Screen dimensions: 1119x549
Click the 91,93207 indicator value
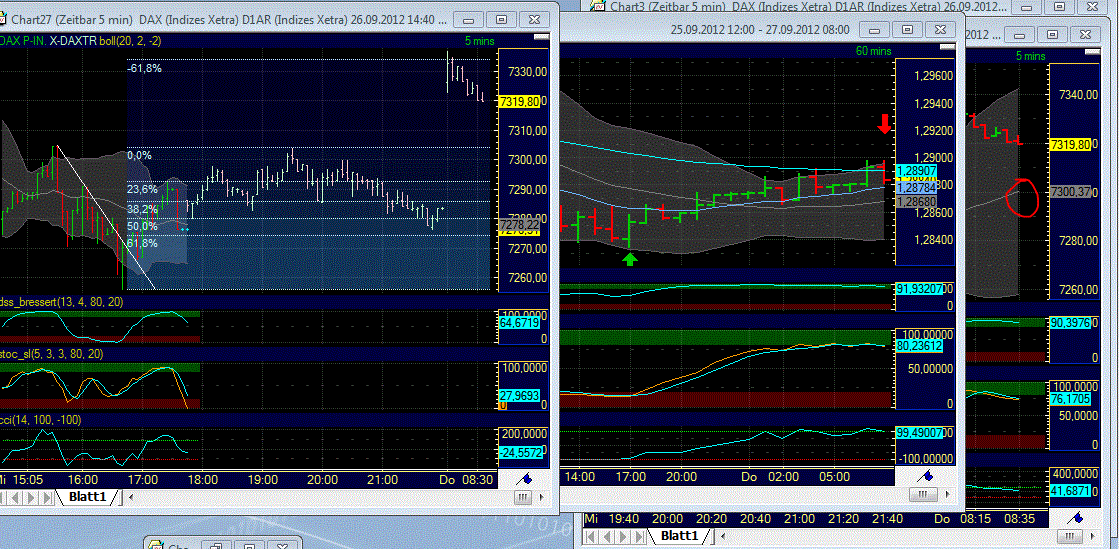[918, 289]
